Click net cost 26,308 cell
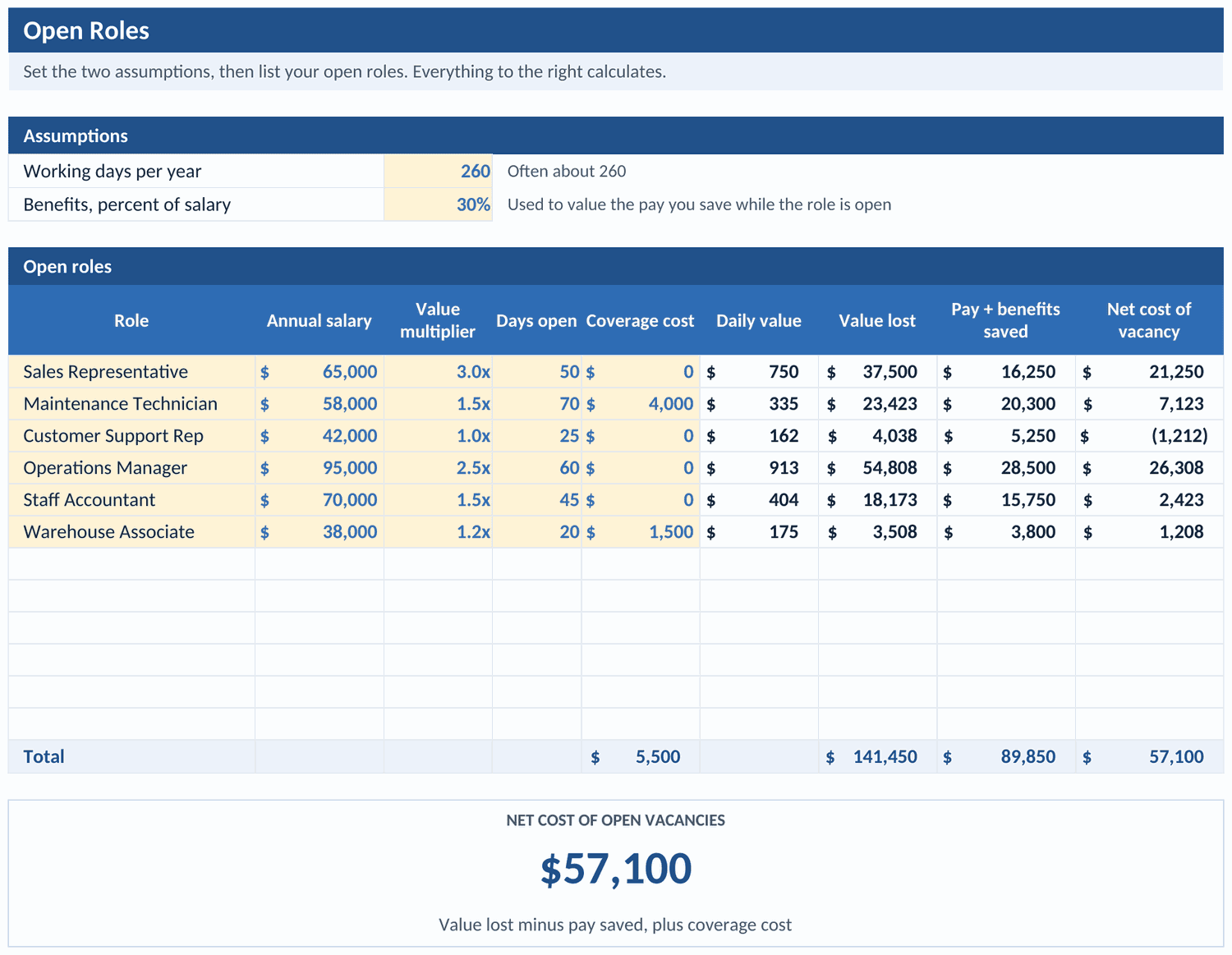Viewport: 1232px width, 955px height. tap(1149, 467)
